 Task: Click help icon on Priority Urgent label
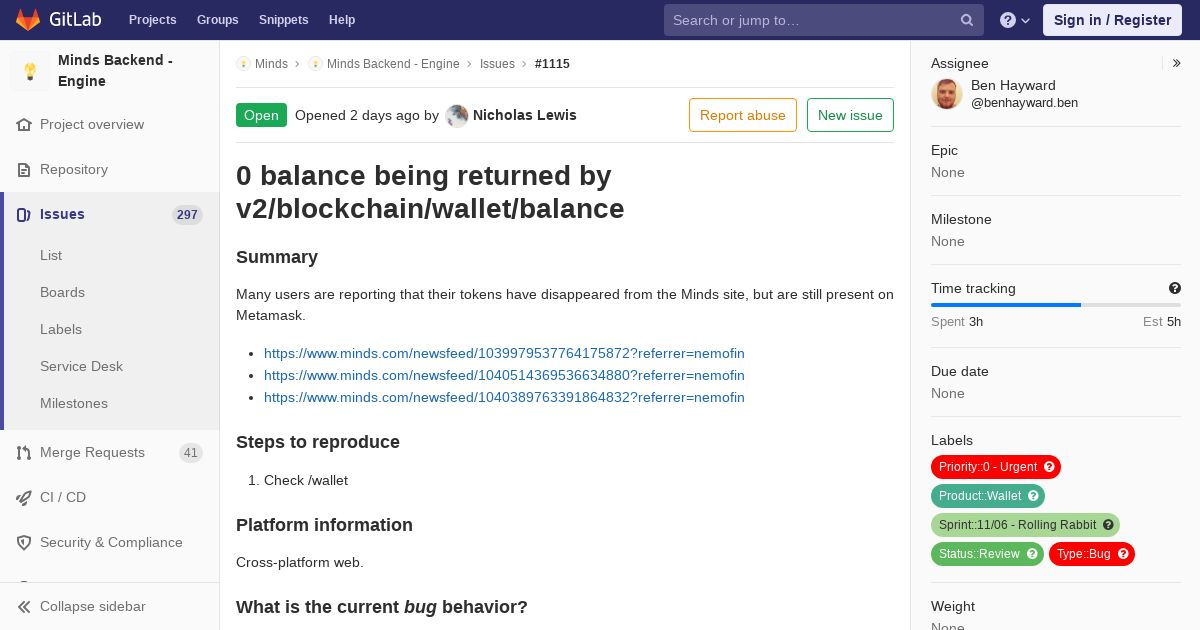click(1049, 467)
